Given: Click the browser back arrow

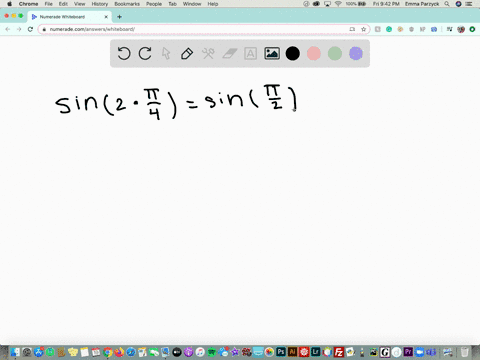Looking at the screenshot, I should click(x=8, y=29).
